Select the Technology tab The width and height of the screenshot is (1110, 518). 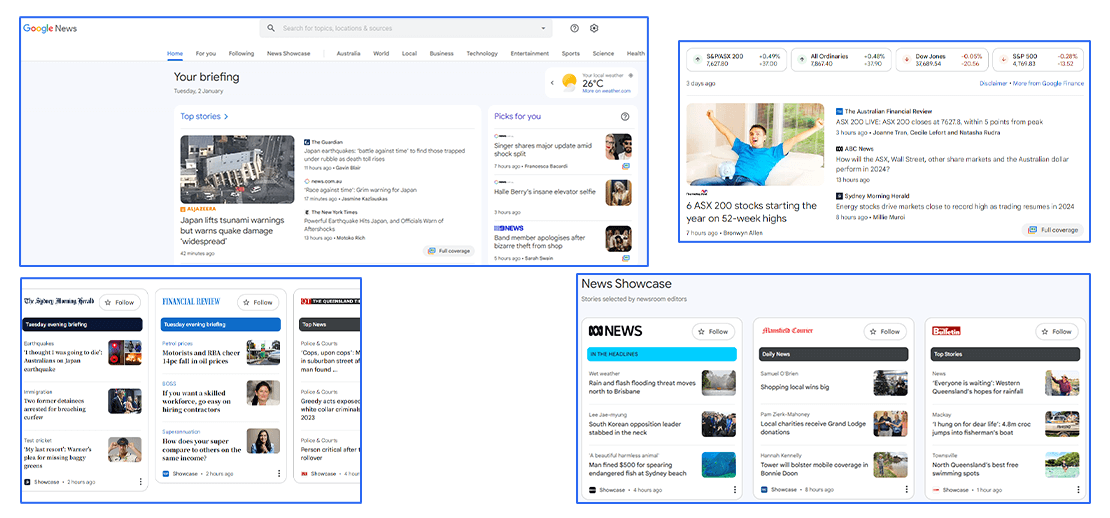pos(482,53)
